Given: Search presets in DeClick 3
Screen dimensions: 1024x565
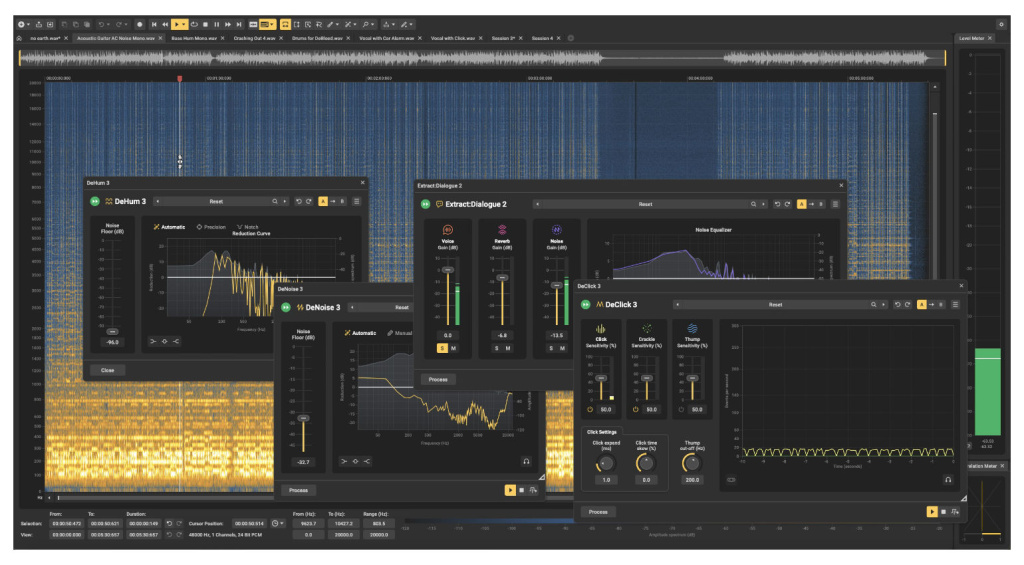Looking at the screenshot, I should [x=873, y=304].
